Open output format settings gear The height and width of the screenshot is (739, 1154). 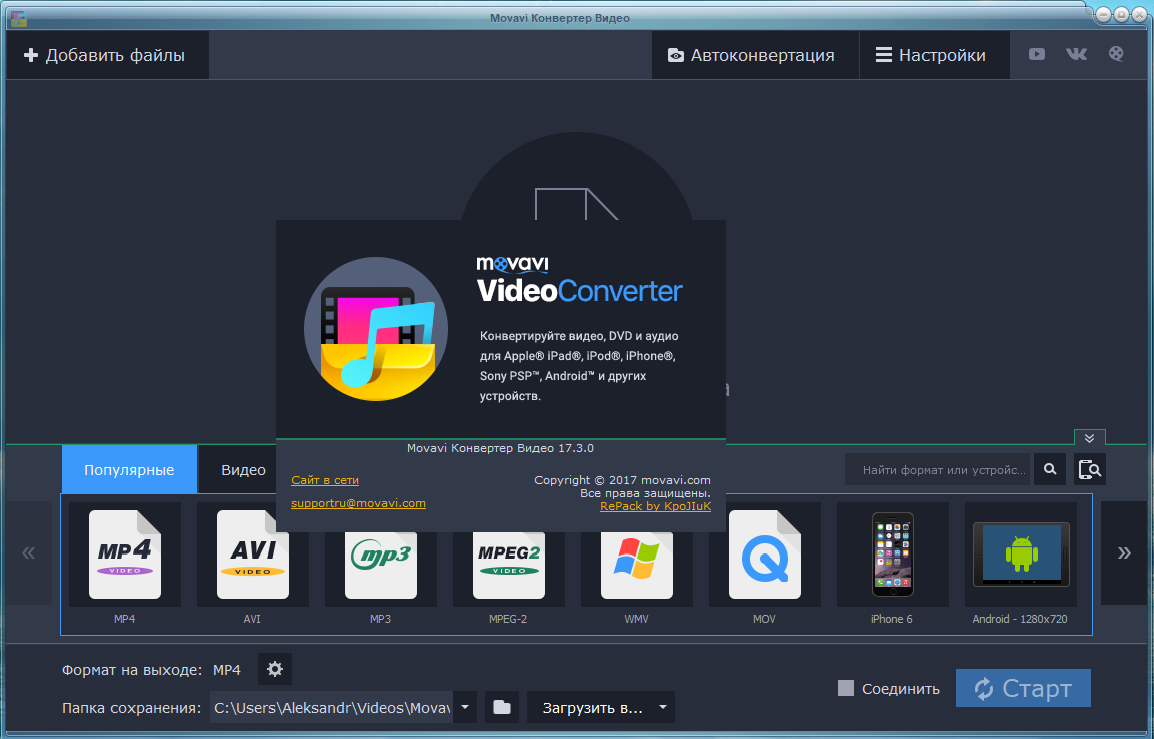point(275,669)
